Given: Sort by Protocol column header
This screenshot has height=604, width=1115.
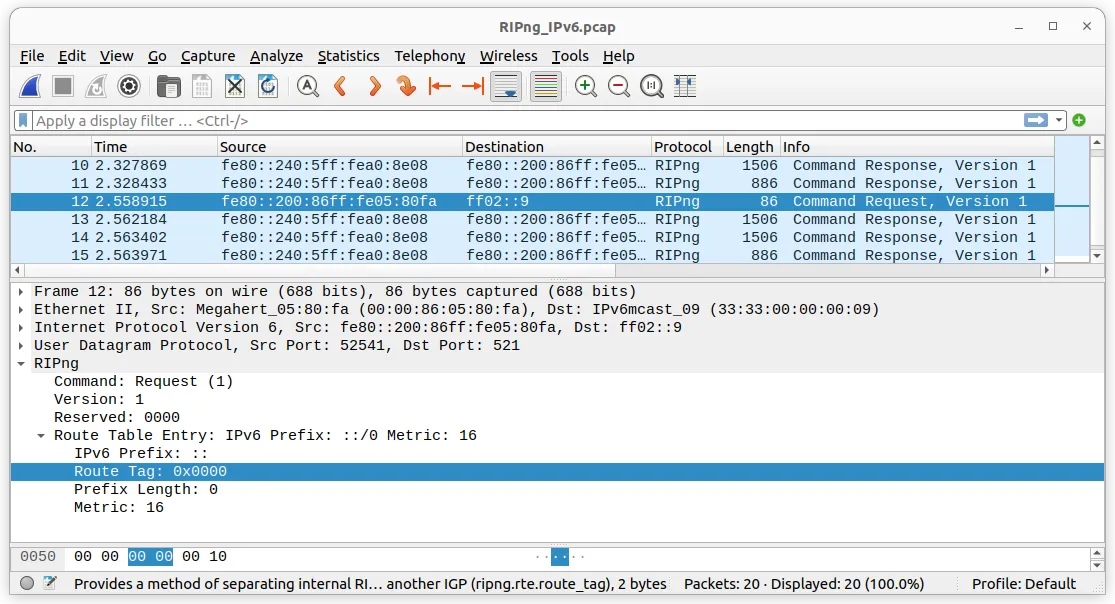Looking at the screenshot, I should coord(686,147).
